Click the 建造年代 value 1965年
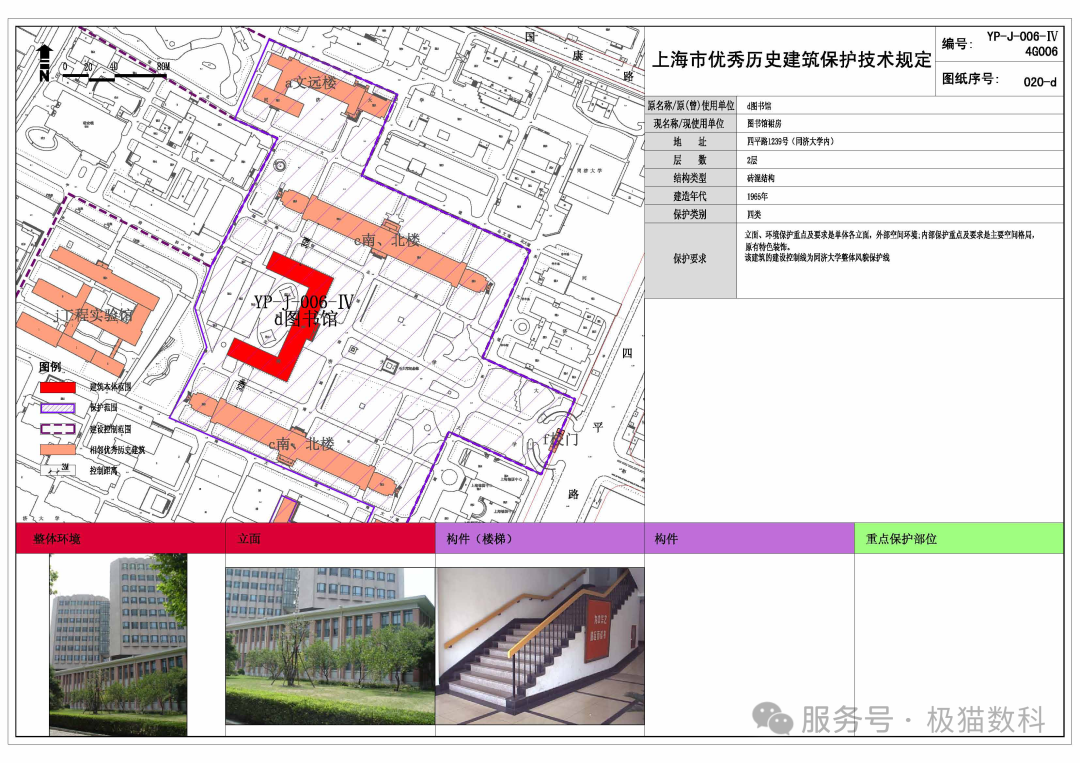 point(758,196)
